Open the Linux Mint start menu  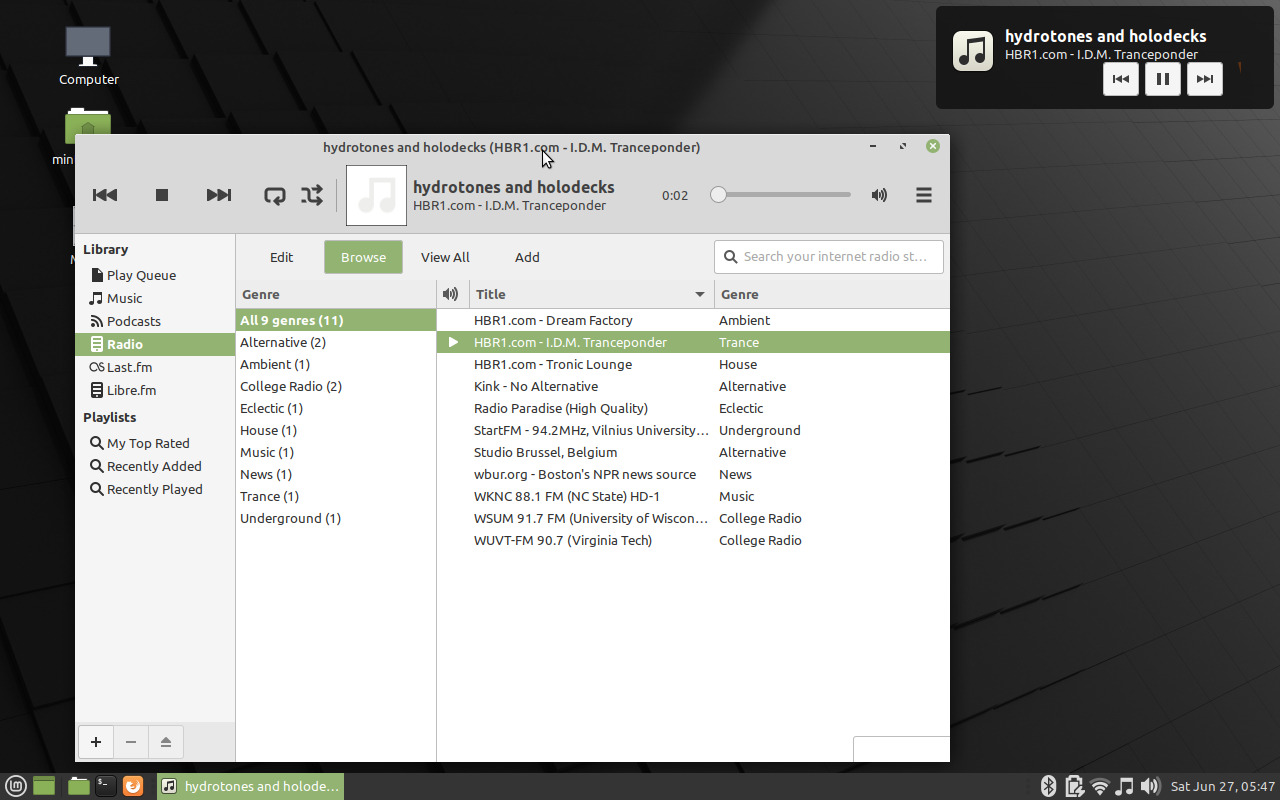16,786
